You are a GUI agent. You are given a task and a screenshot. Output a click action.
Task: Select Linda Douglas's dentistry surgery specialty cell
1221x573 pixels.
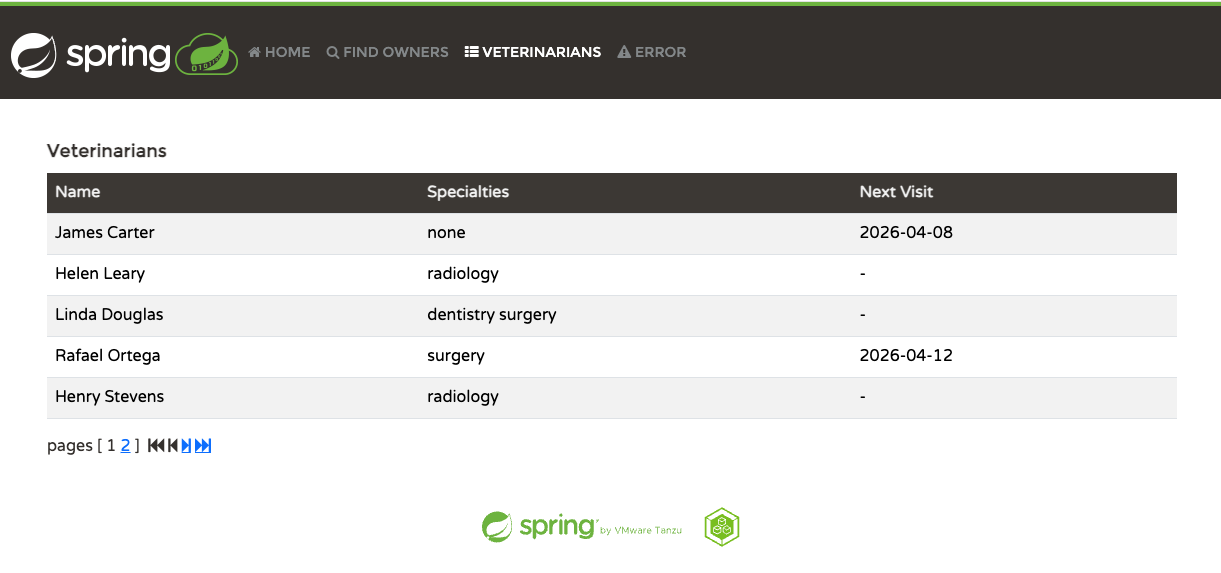(491, 315)
